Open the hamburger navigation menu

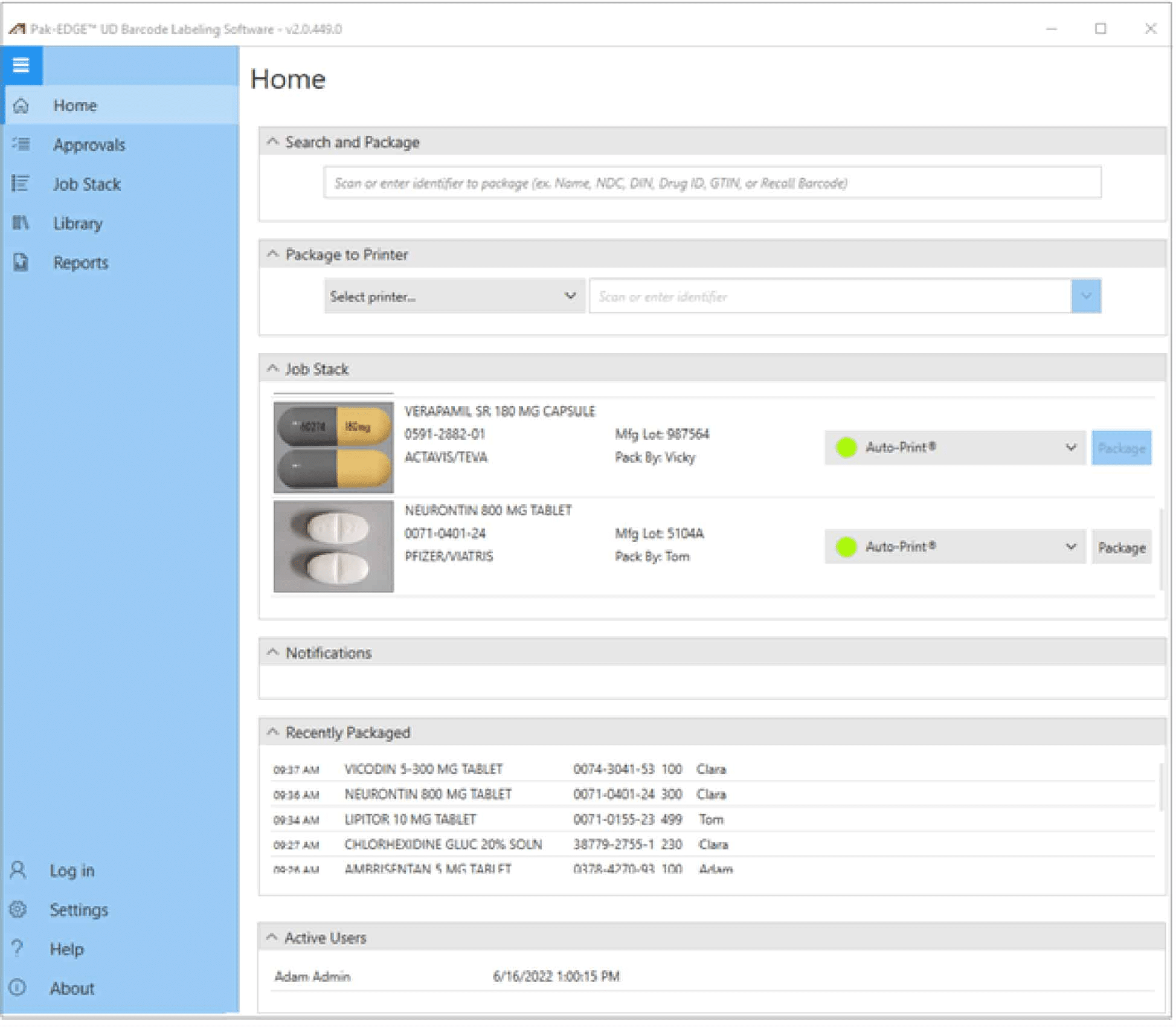point(21,65)
